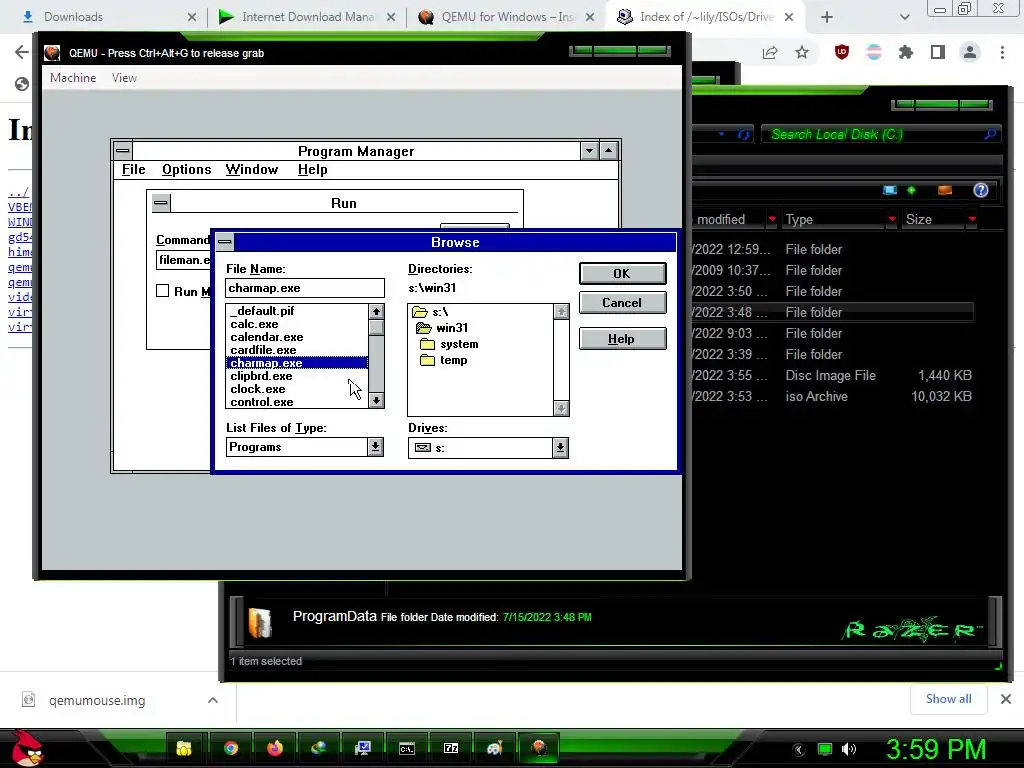Image resolution: width=1024 pixels, height=768 pixels.
Task: Click the volume speaker tray icon
Action: coord(848,749)
